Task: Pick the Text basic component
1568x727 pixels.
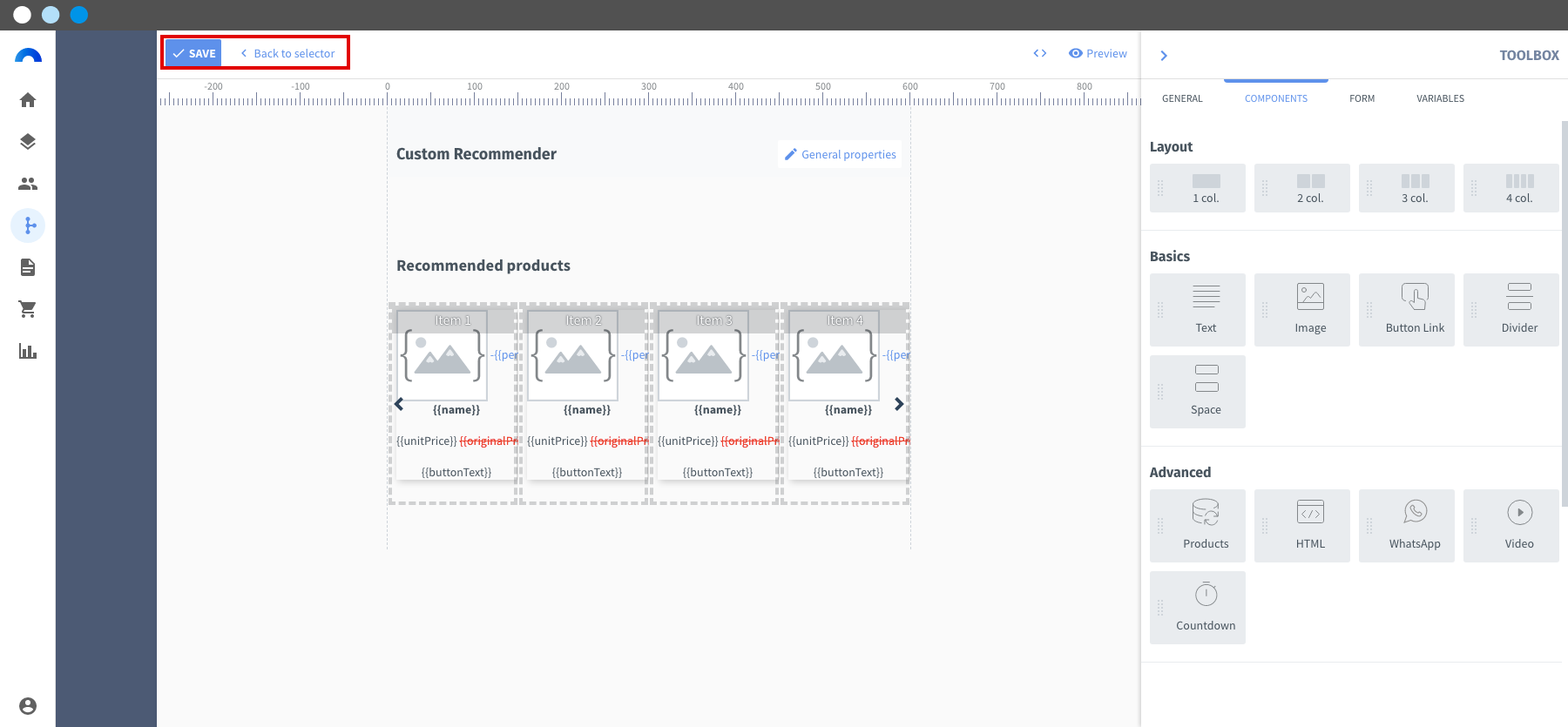Action: click(1198, 310)
